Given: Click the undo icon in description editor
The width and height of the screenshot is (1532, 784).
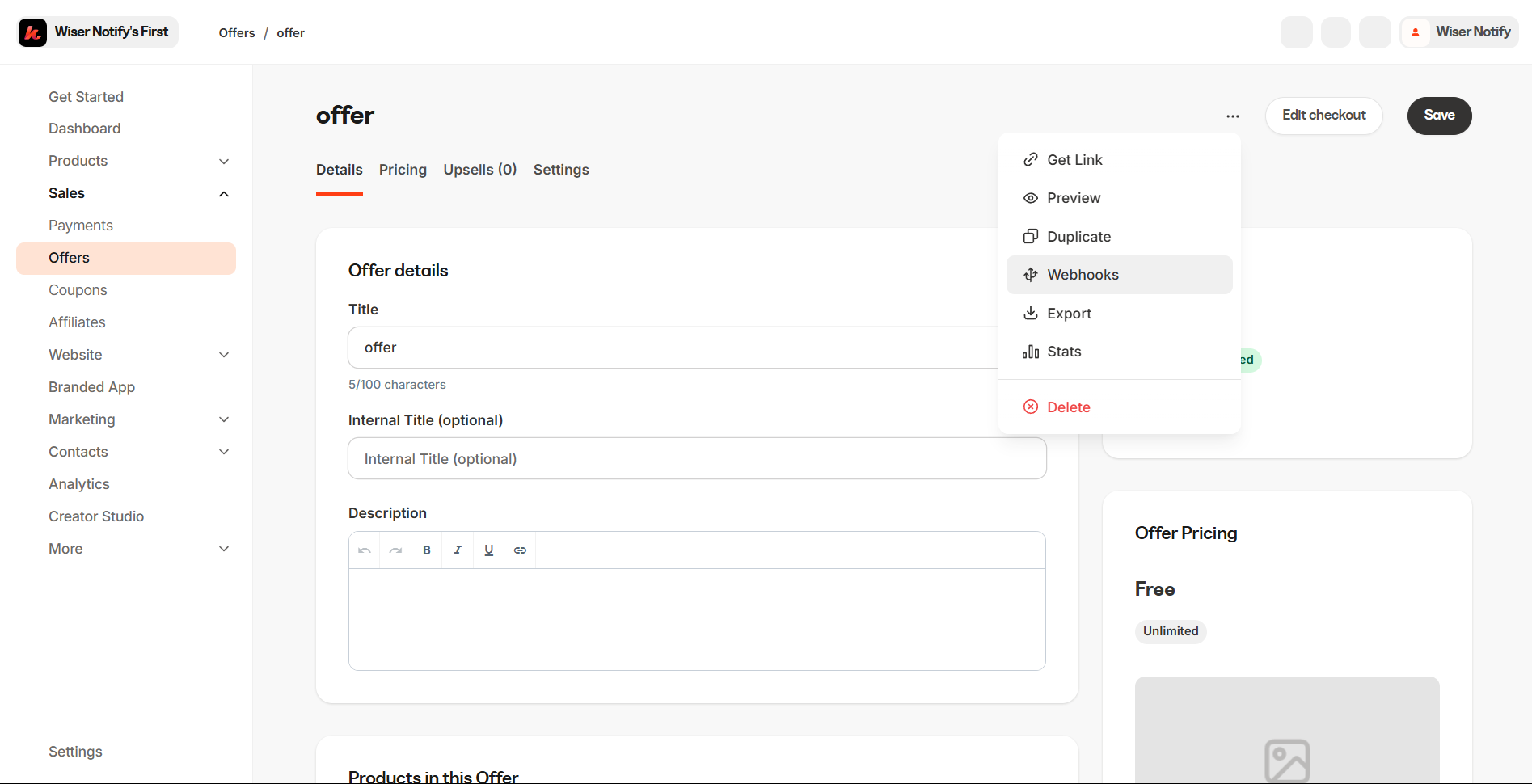Looking at the screenshot, I should click(365, 550).
